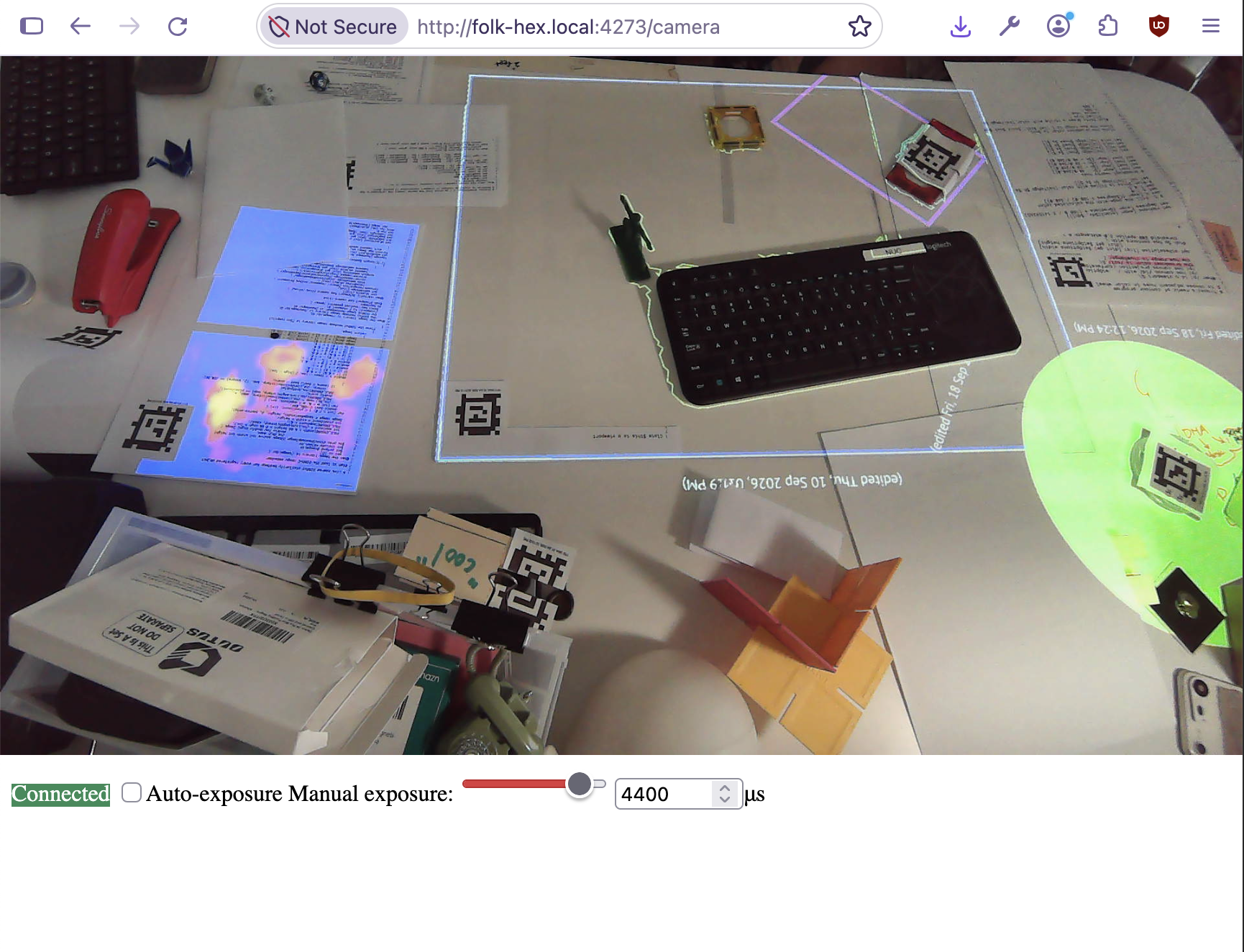Click the URL folk-hex.local:4273/camera address field
Viewport: 1244px width, 952px height.
[568, 27]
